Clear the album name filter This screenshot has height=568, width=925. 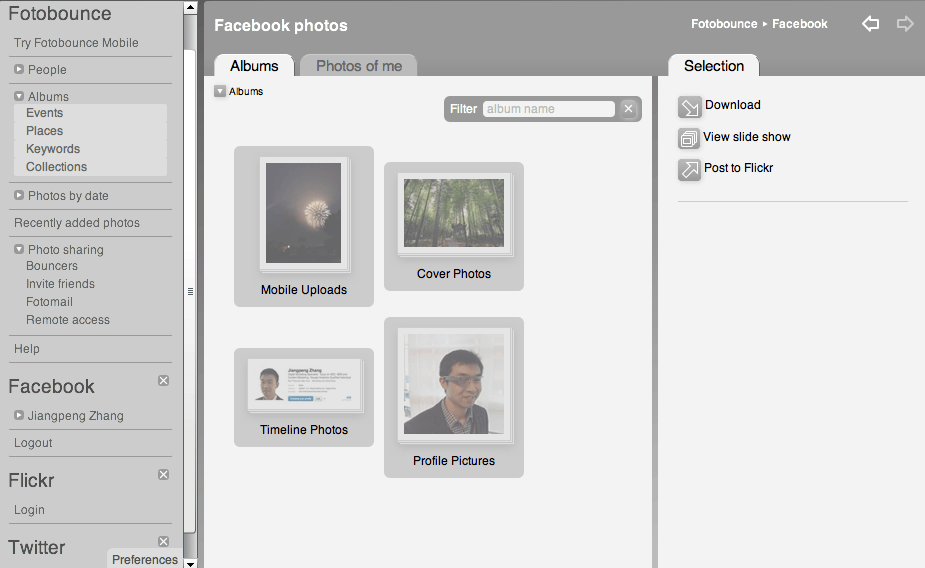(628, 109)
